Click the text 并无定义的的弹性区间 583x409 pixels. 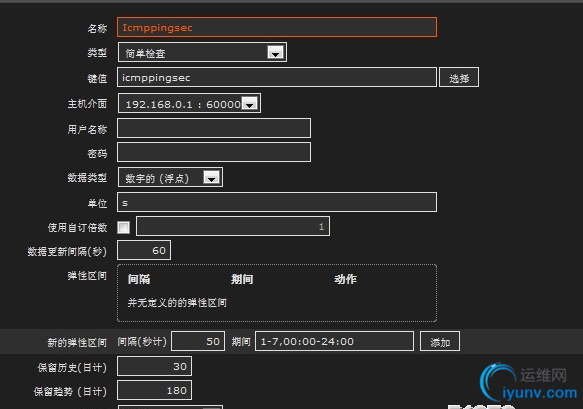coord(177,303)
